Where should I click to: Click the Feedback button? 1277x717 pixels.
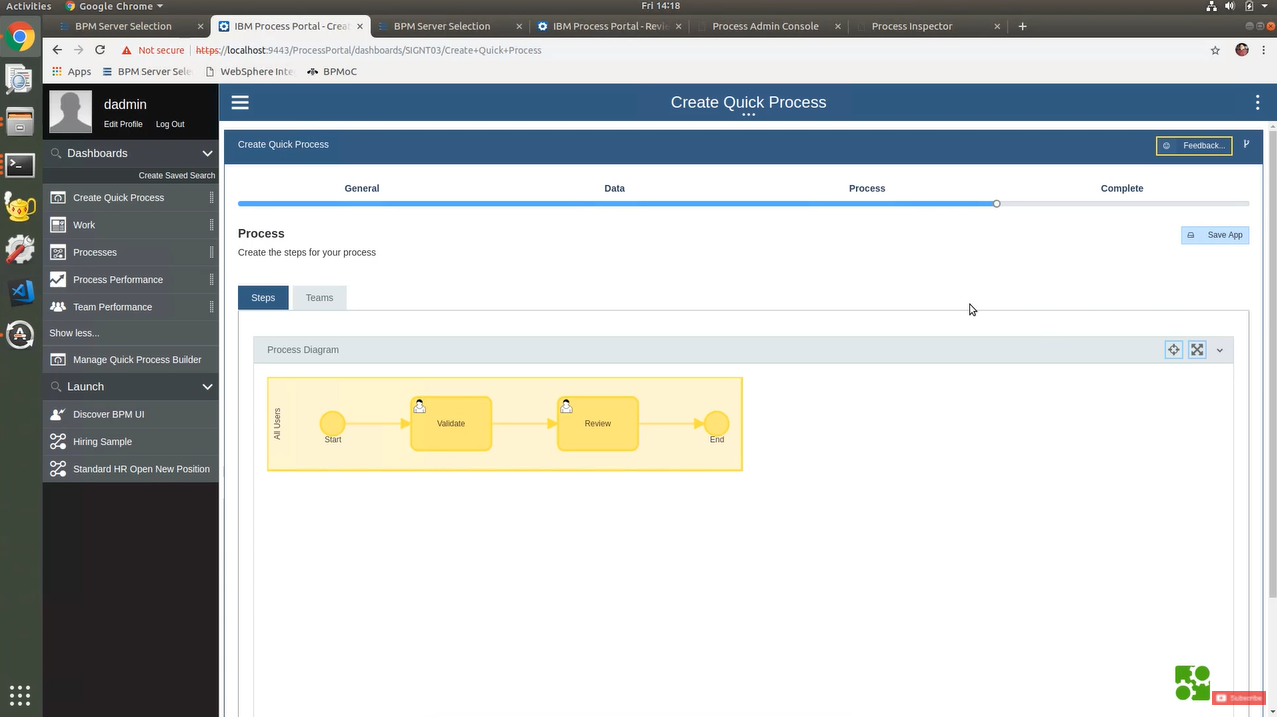(1194, 146)
